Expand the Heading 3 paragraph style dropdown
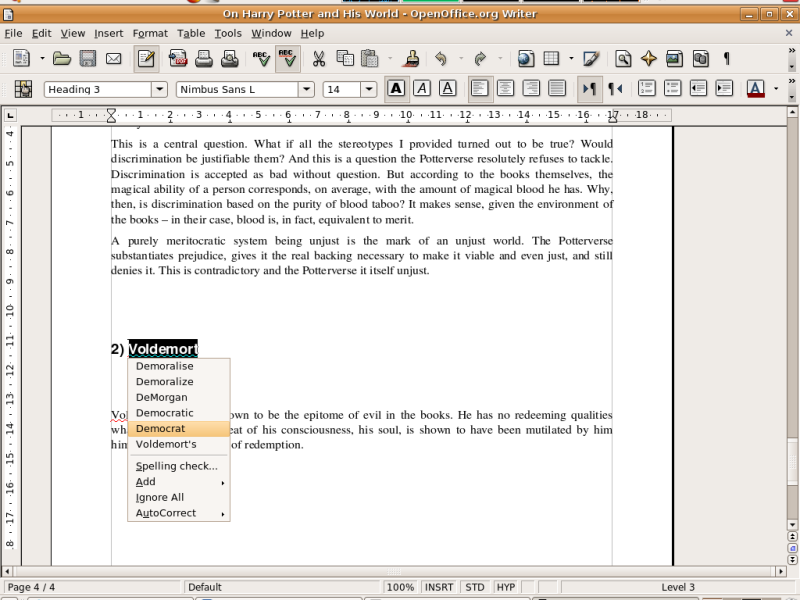 (161, 89)
